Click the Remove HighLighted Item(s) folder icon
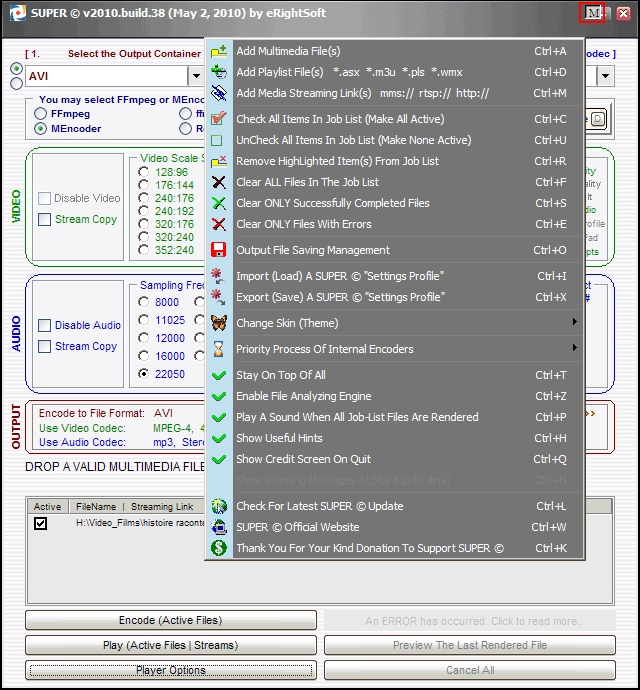Viewport: 640px width, 690px height. pyautogui.click(x=219, y=161)
